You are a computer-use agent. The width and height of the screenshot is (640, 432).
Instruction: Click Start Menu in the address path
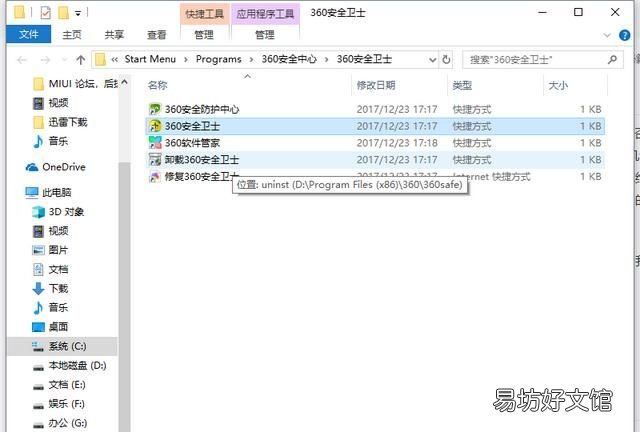tap(150, 60)
